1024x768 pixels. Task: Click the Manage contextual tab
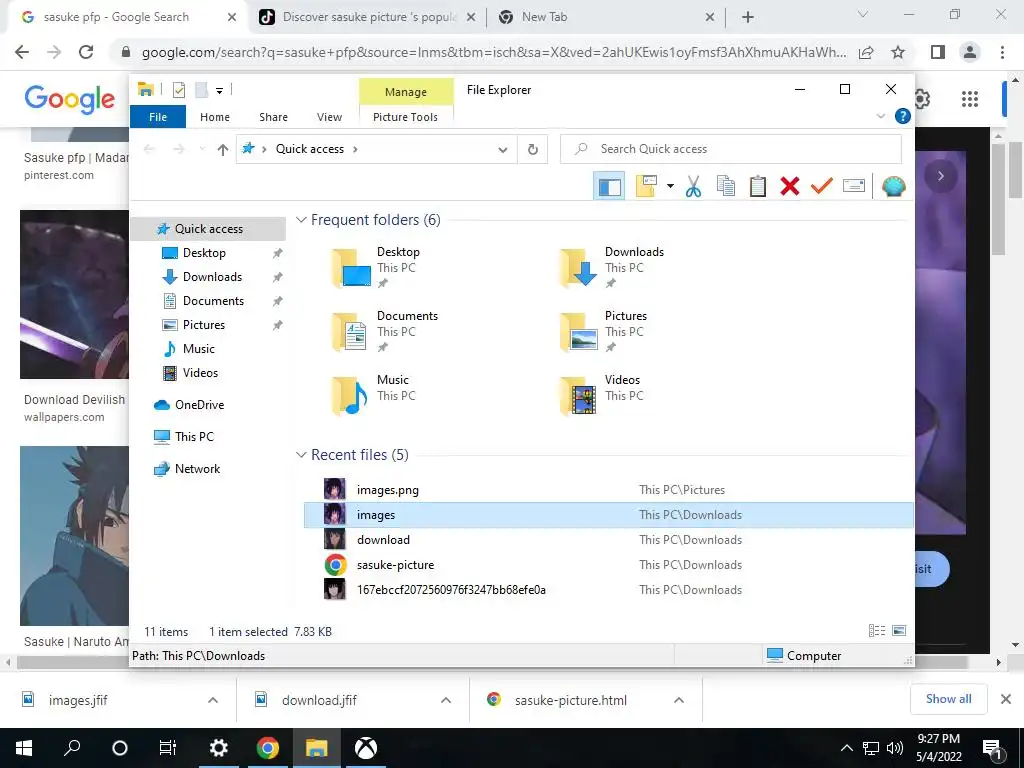pyautogui.click(x=406, y=91)
